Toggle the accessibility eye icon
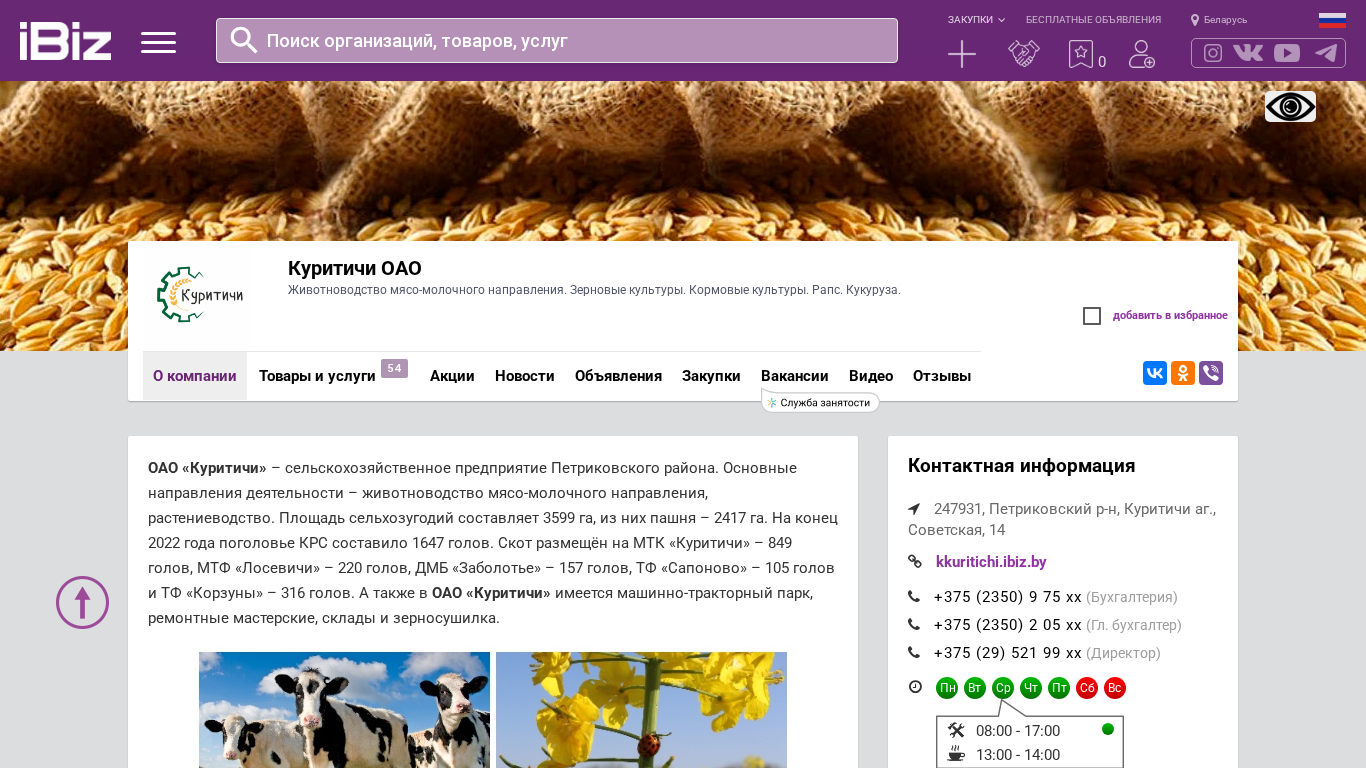The image size is (1366, 768). click(x=1290, y=107)
